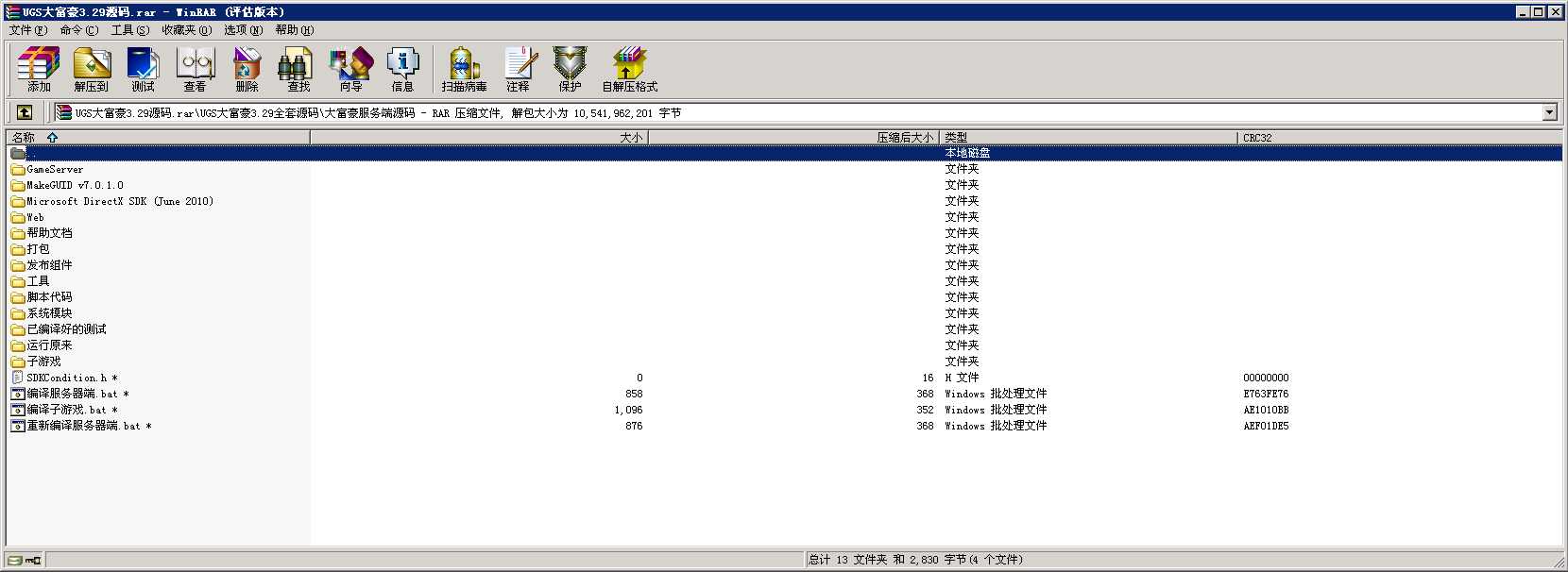Image resolution: width=1568 pixels, height=572 pixels.
Task: Click the "H 文件" type cell
Action: tap(962, 378)
